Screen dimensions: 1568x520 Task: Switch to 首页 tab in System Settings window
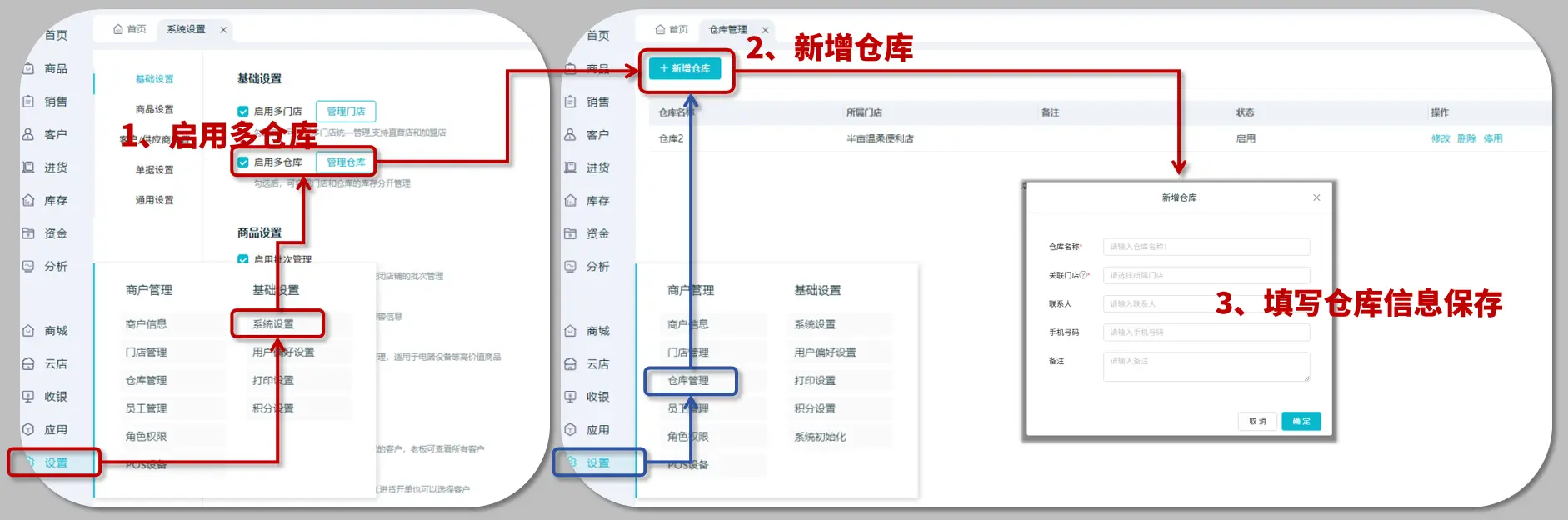click(130, 29)
